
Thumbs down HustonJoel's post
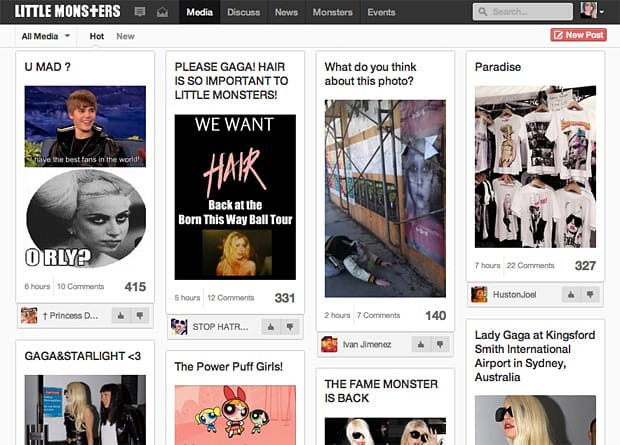(590, 295)
